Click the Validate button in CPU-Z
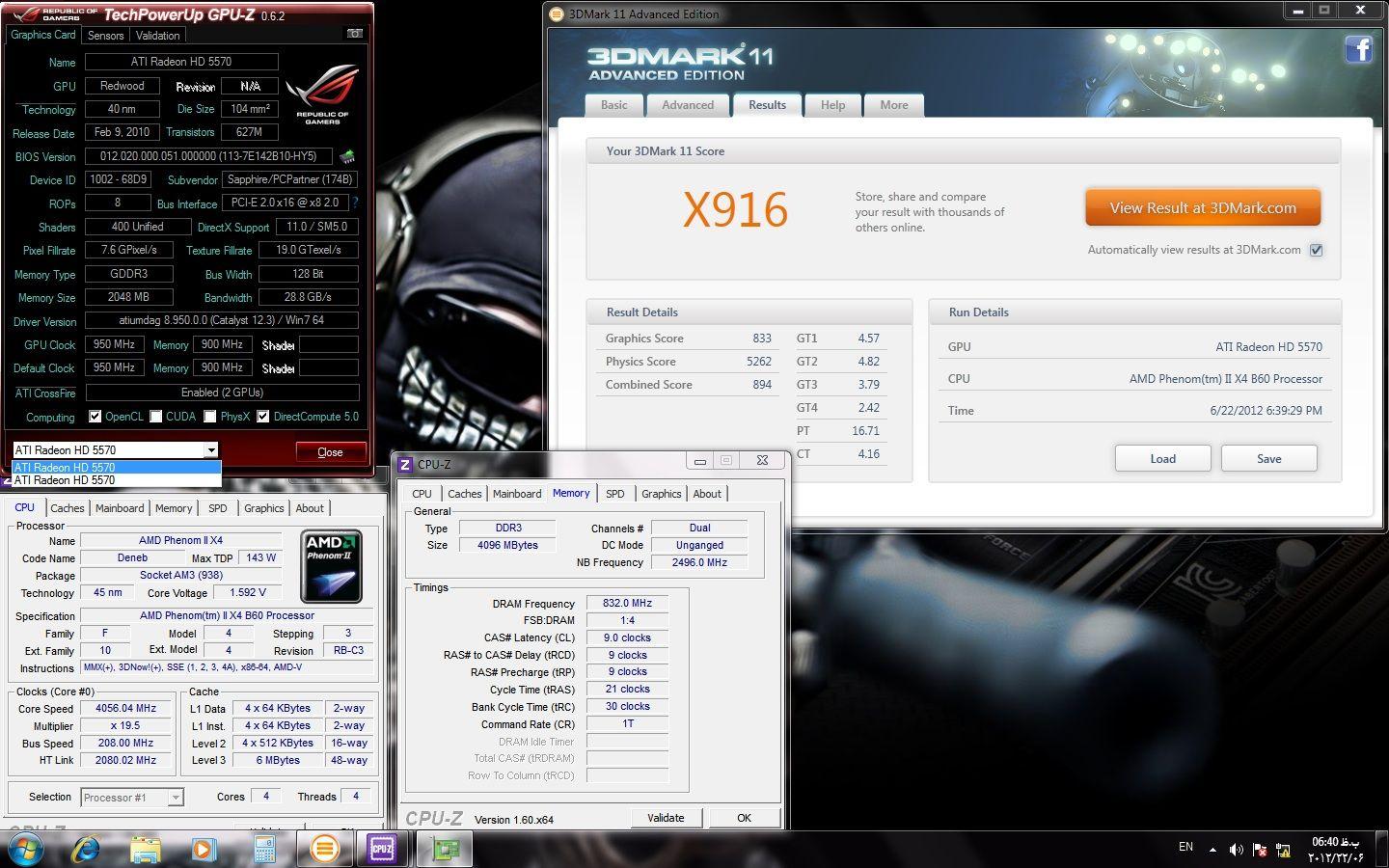This screenshot has width=1389, height=868. point(666,818)
